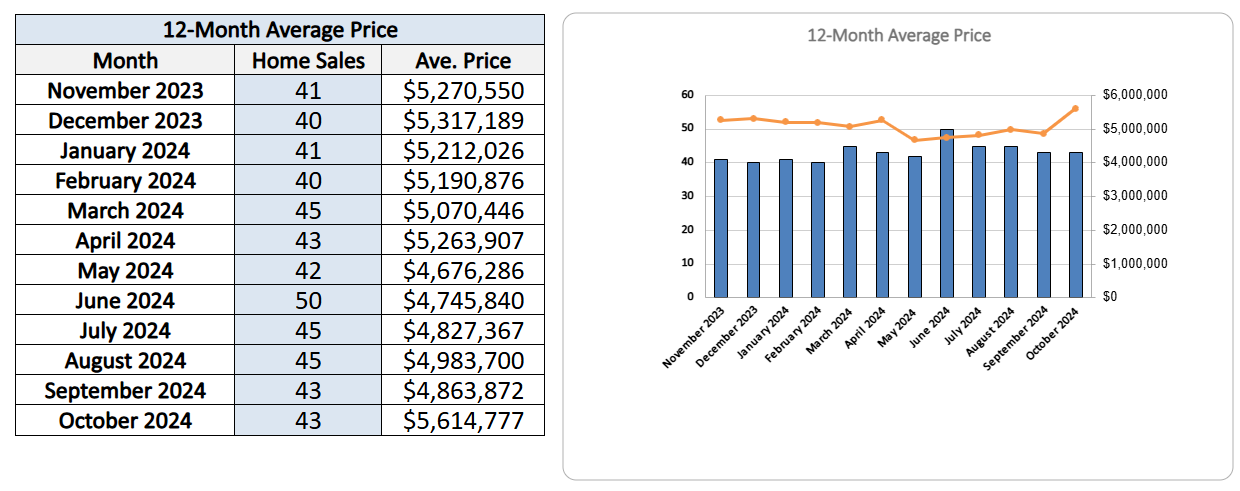This screenshot has width=1240, height=491.
Task: Click March 2024 home sales value 45
Action: pyautogui.click(x=308, y=210)
